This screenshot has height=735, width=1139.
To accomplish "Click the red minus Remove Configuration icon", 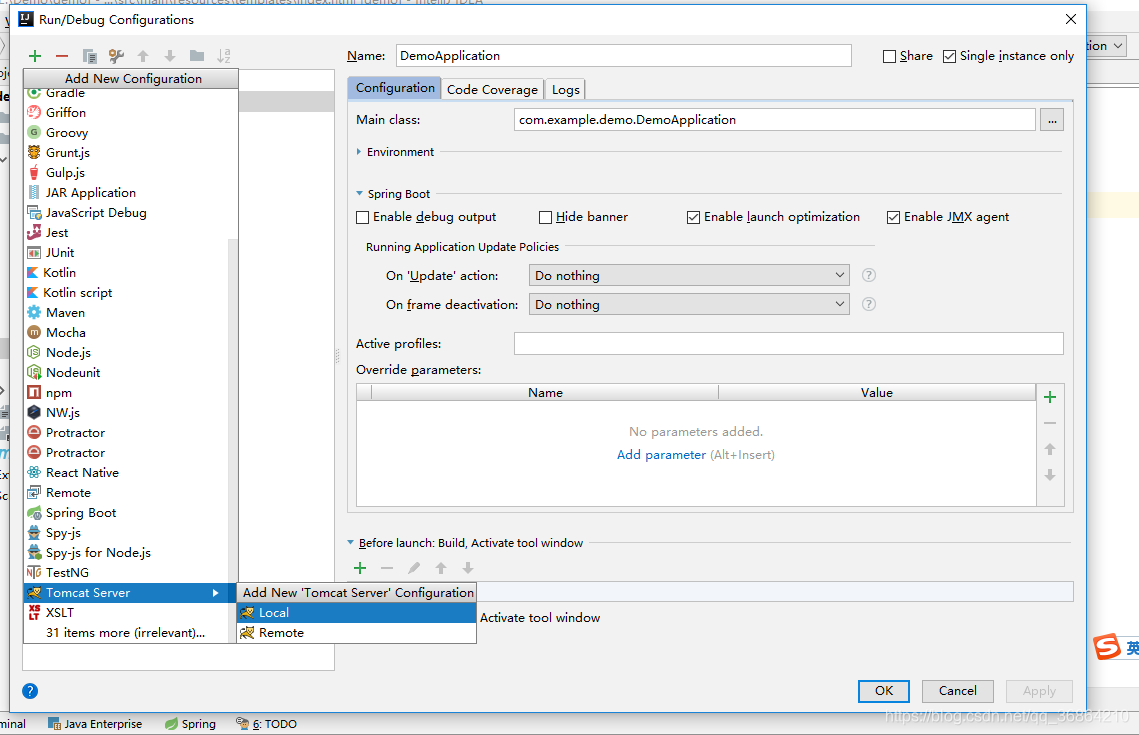I will 62,56.
